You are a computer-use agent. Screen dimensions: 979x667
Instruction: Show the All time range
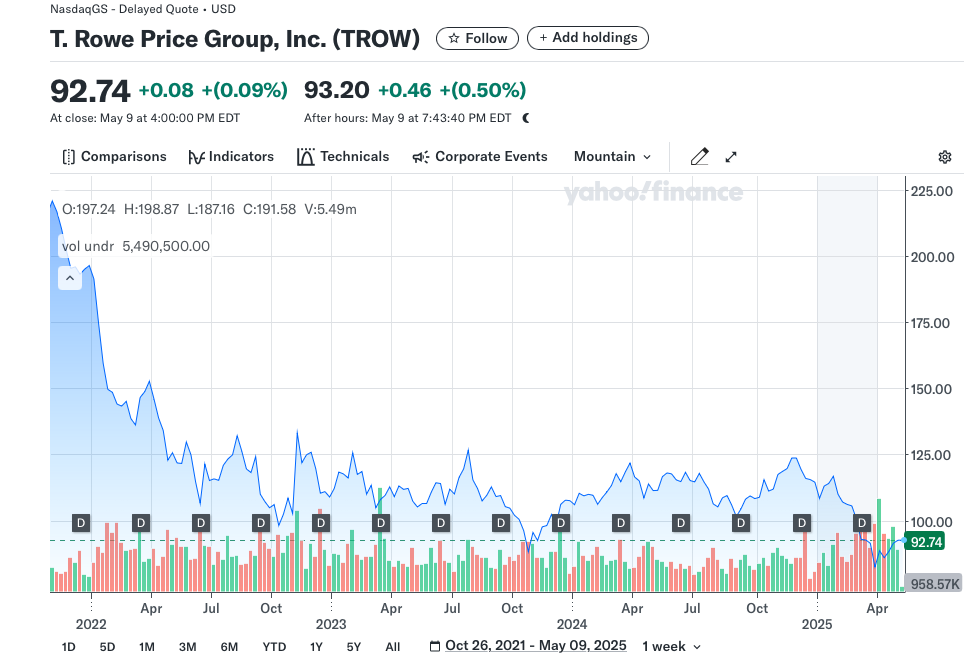[393, 647]
